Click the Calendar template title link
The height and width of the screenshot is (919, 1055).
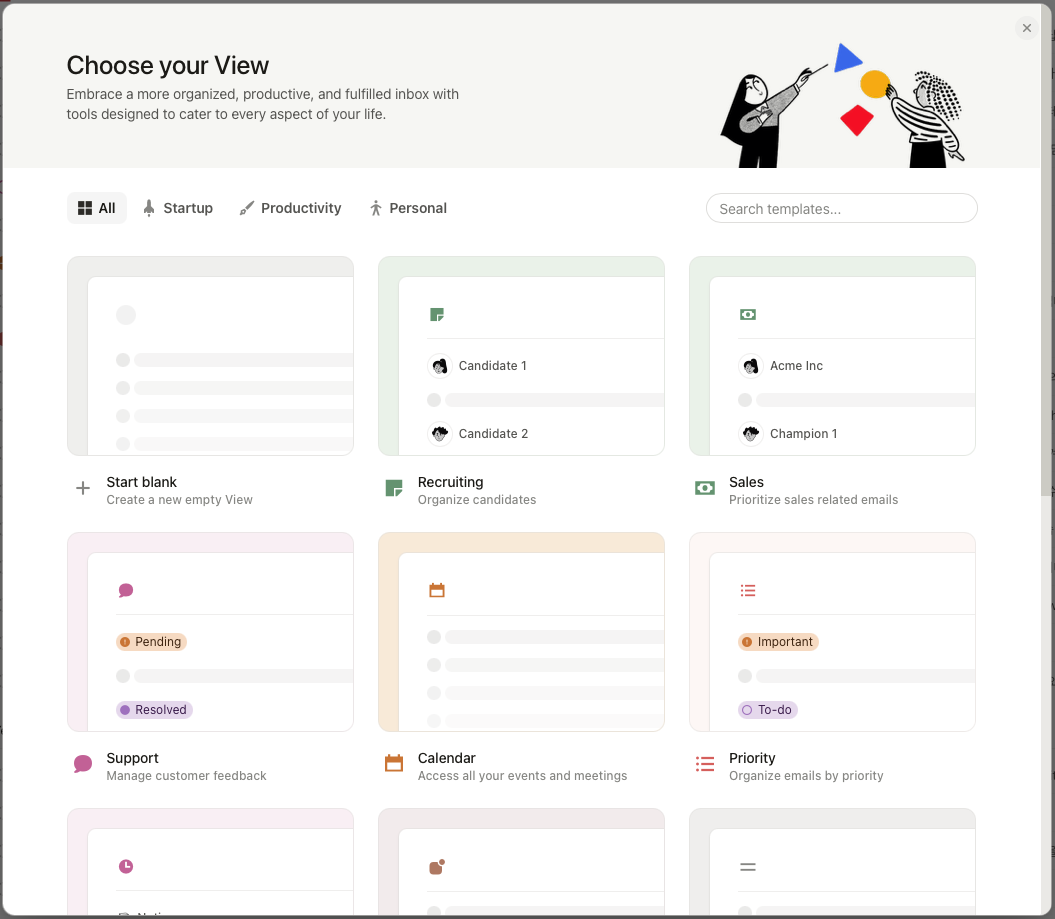(x=447, y=758)
